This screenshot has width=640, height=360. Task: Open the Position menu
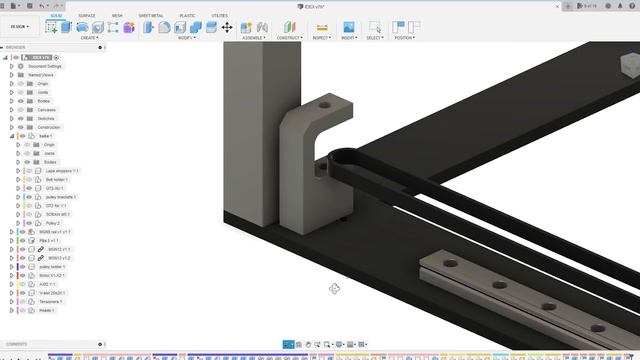(x=404, y=38)
